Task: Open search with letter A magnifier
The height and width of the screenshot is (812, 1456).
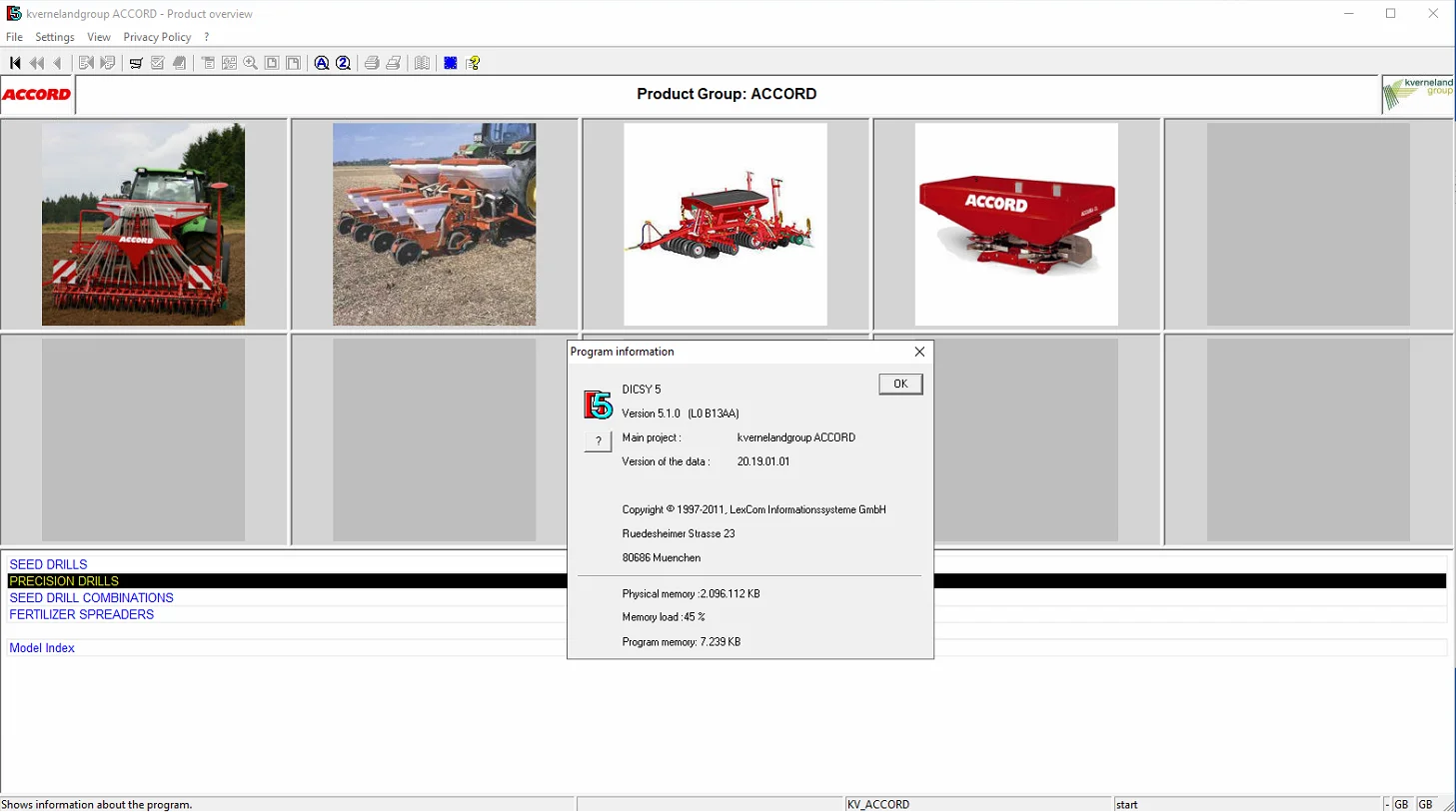Action: (322, 63)
